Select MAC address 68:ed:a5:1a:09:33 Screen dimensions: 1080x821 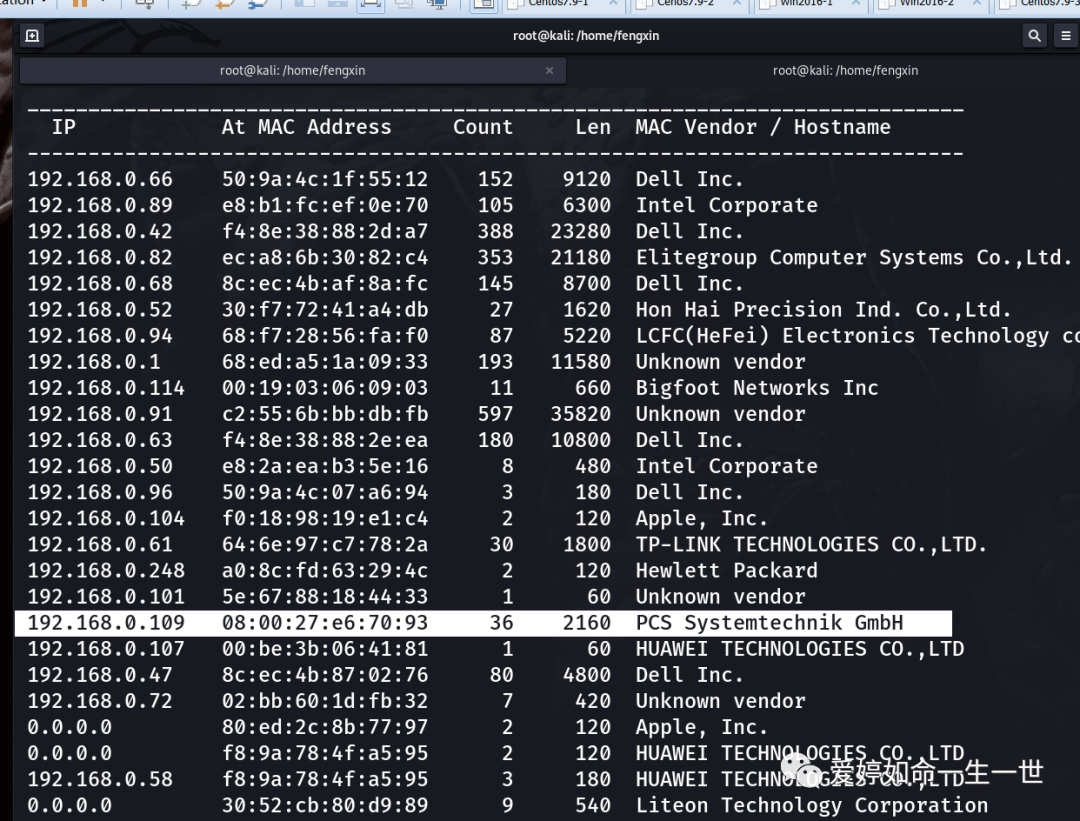point(324,362)
